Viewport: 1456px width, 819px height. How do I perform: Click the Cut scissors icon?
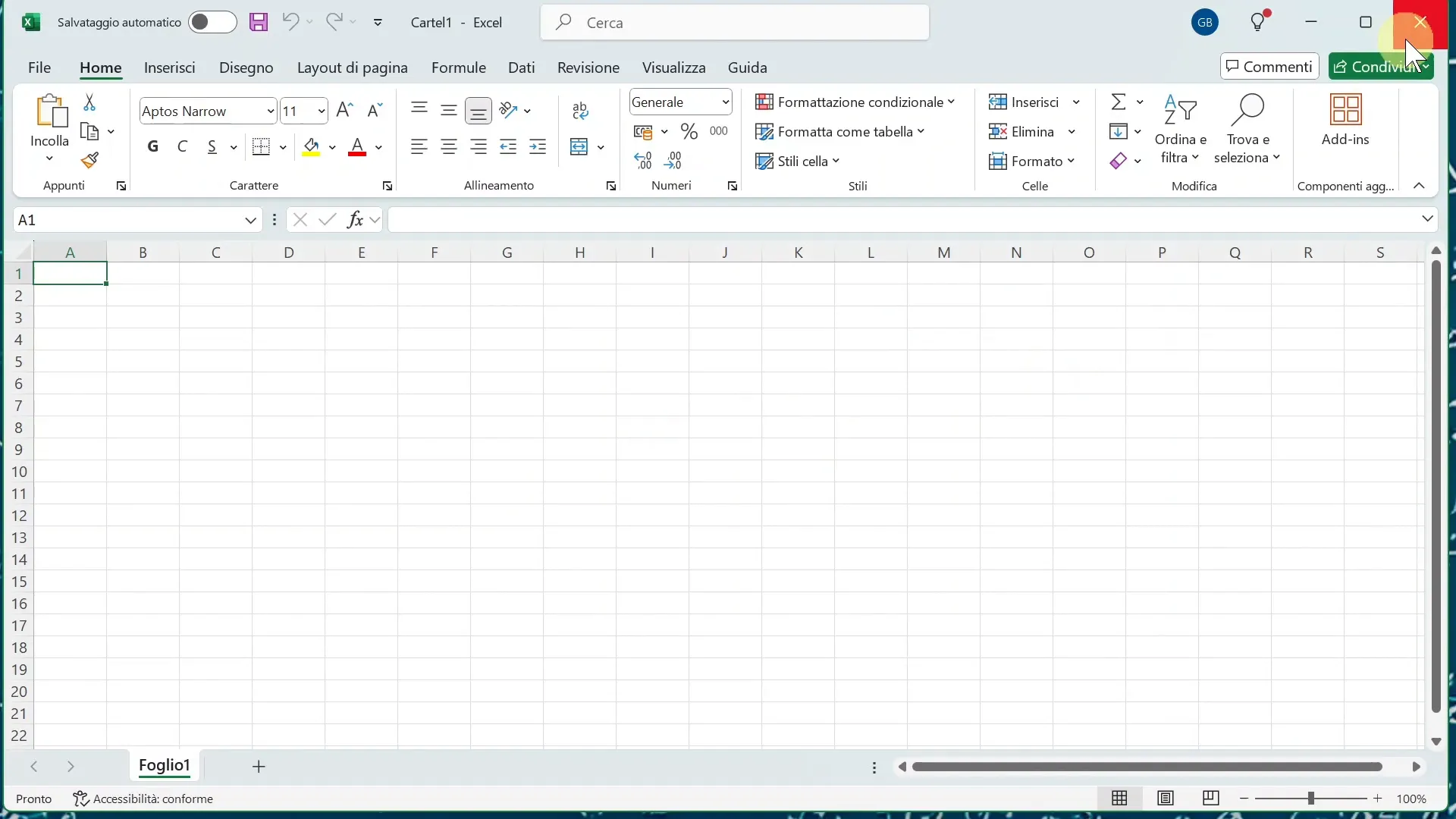point(89,102)
